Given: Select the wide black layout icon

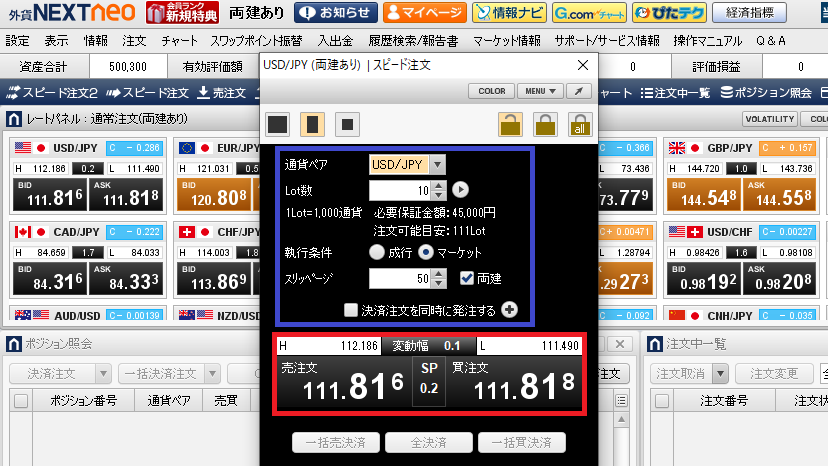Looking at the screenshot, I should [x=278, y=125].
